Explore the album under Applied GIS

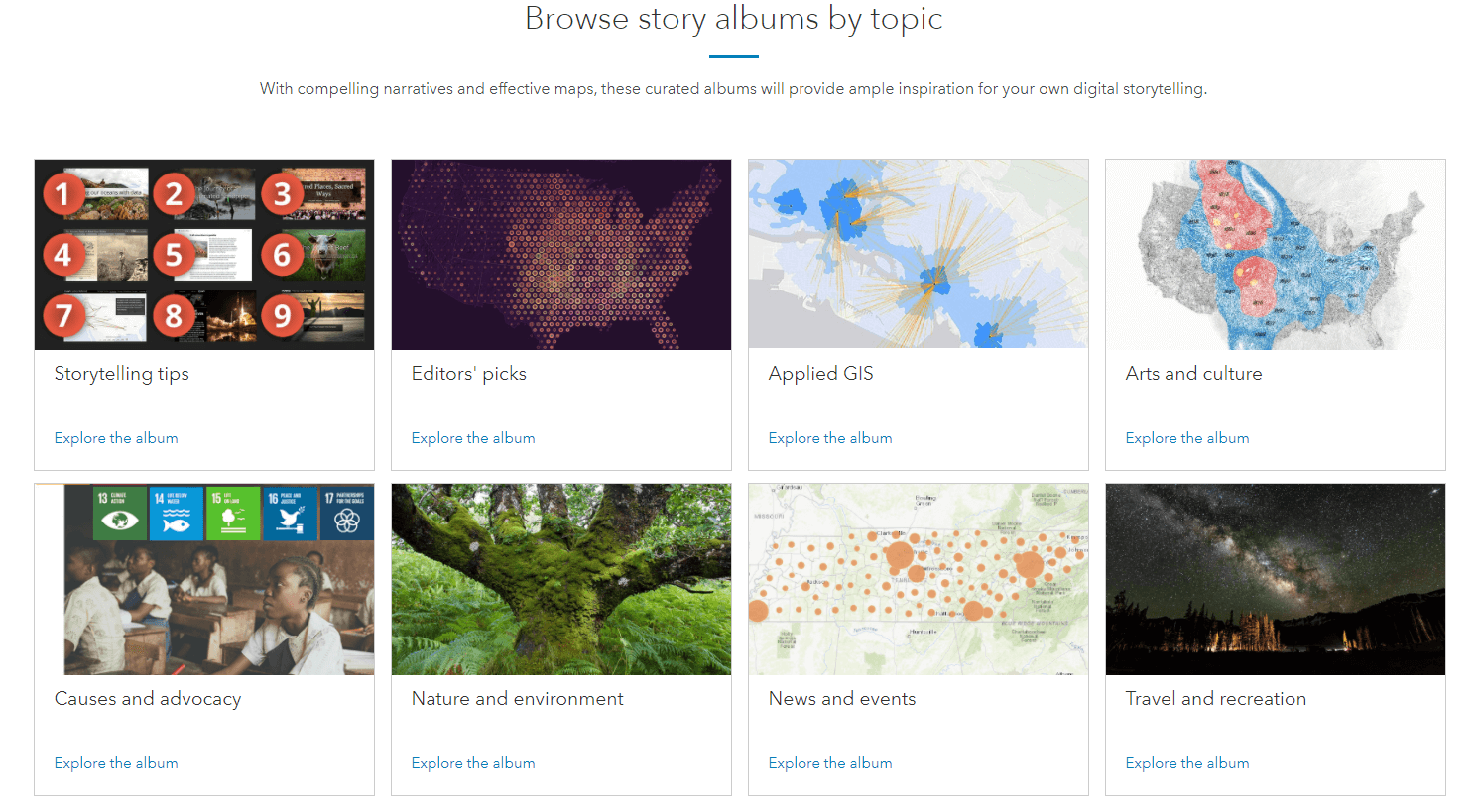tap(830, 438)
